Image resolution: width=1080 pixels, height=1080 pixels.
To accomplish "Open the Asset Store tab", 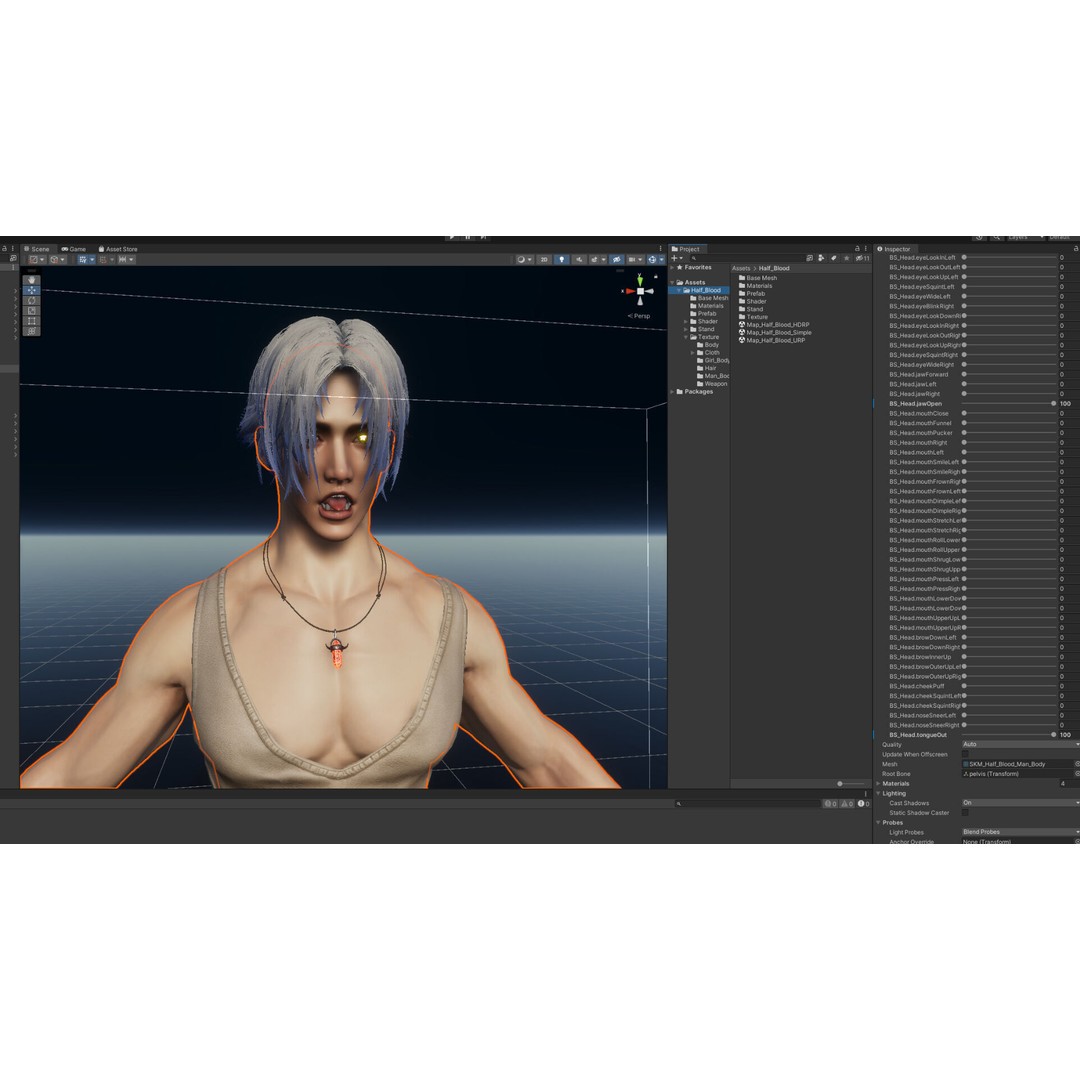I will tap(118, 249).
